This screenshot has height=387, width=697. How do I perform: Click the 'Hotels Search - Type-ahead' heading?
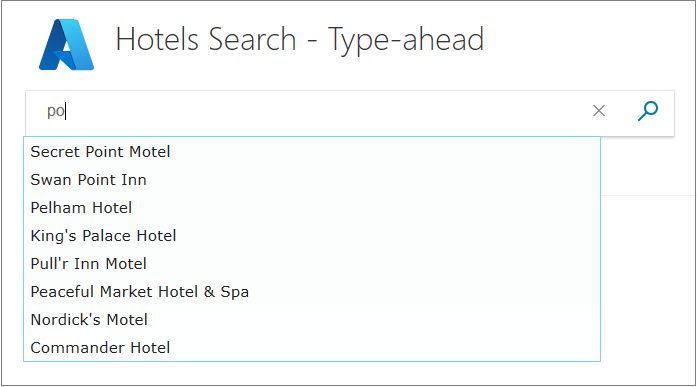(x=300, y=40)
